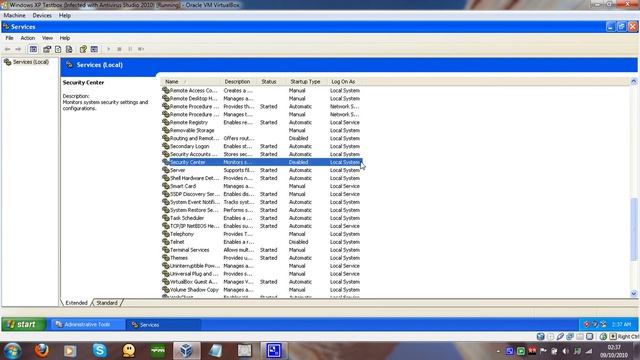The image size is (640, 360).
Task: Switch to the Standard tab
Action: click(x=107, y=303)
